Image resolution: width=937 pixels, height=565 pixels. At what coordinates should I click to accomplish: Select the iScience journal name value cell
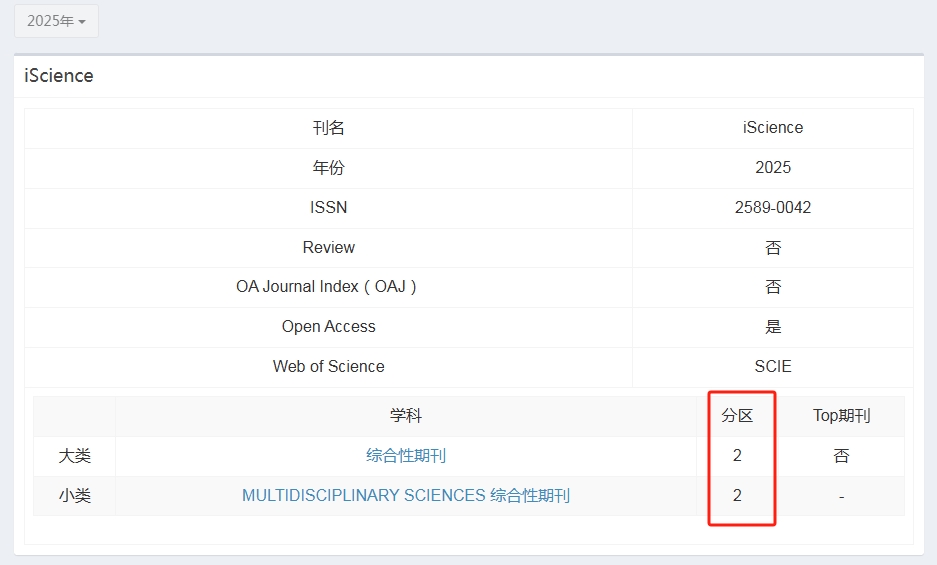point(773,128)
